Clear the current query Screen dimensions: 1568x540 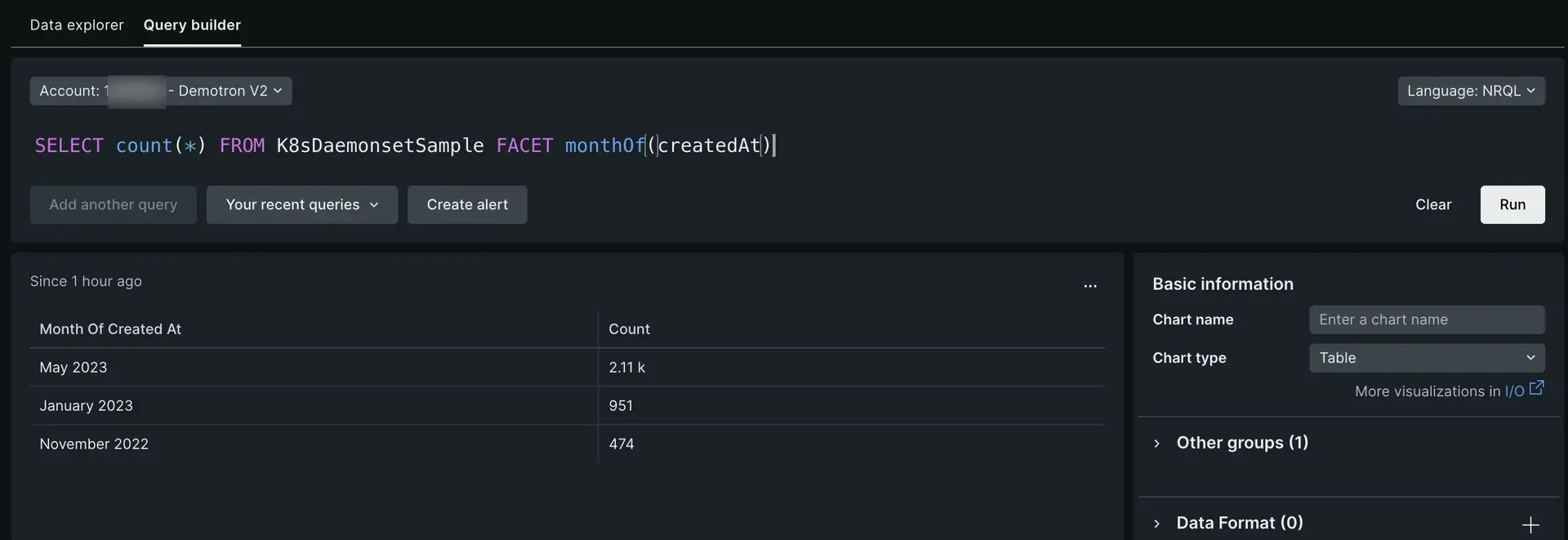pos(1433,204)
